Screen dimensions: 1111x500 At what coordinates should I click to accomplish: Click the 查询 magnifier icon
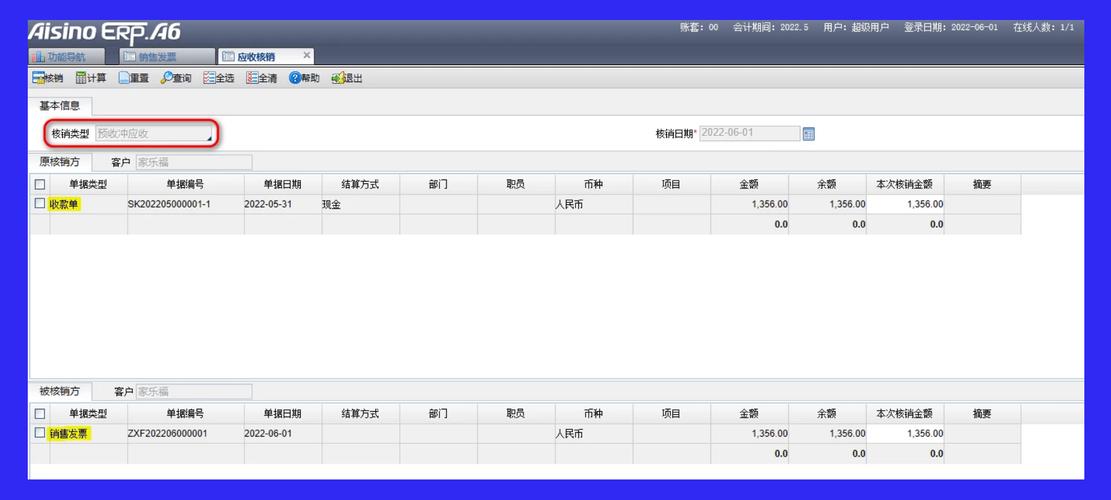click(x=166, y=79)
